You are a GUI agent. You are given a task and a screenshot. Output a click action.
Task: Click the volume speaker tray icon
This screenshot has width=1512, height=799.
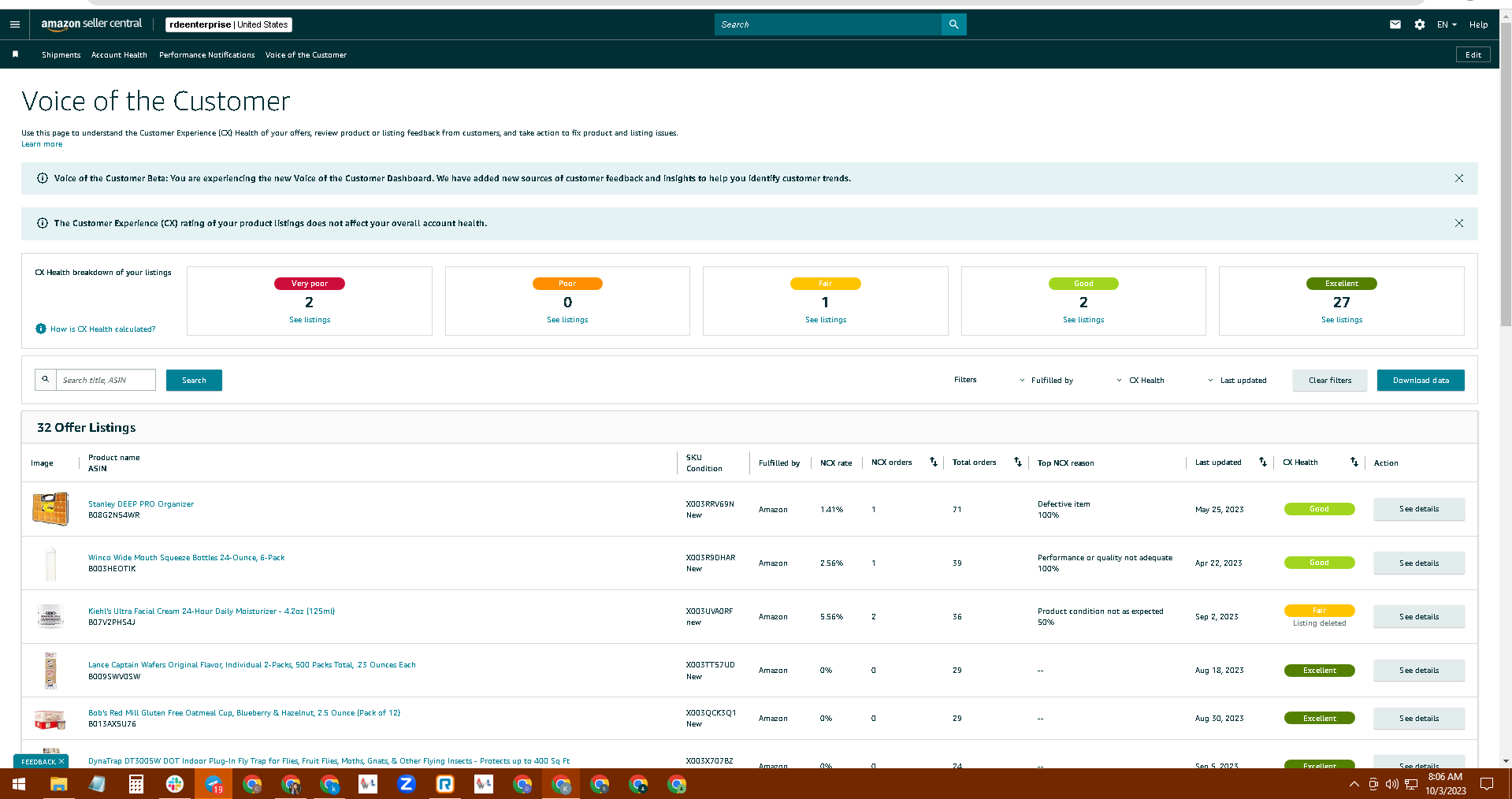(x=1392, y=784)
